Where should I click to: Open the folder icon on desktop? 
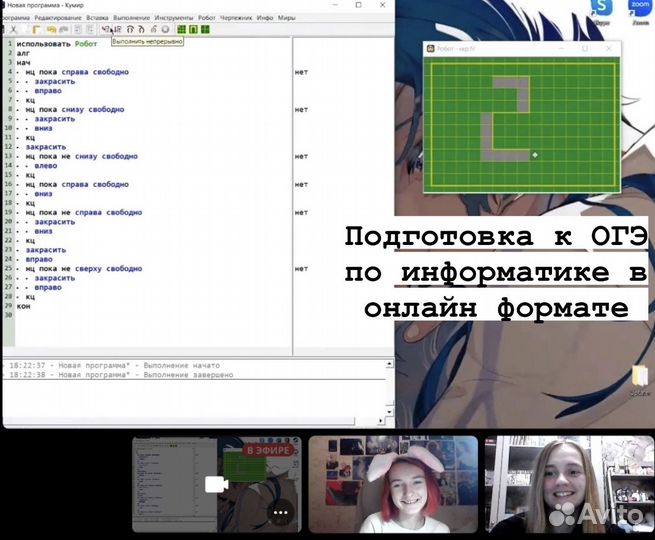tap(640, 378)
